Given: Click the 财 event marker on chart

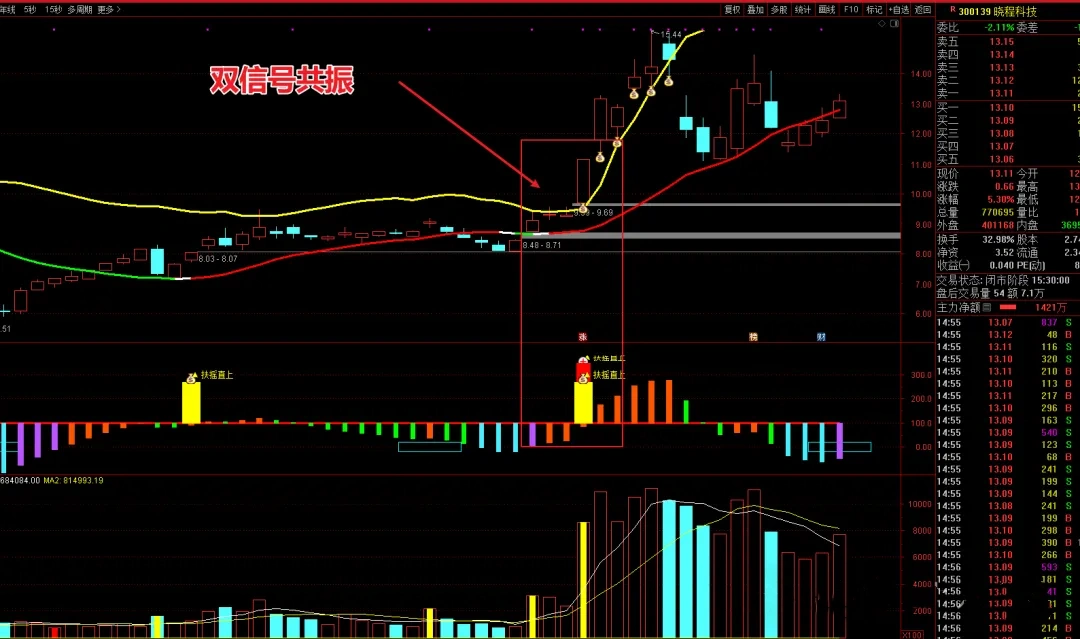Looking at the screenshot, I should 821,337.
